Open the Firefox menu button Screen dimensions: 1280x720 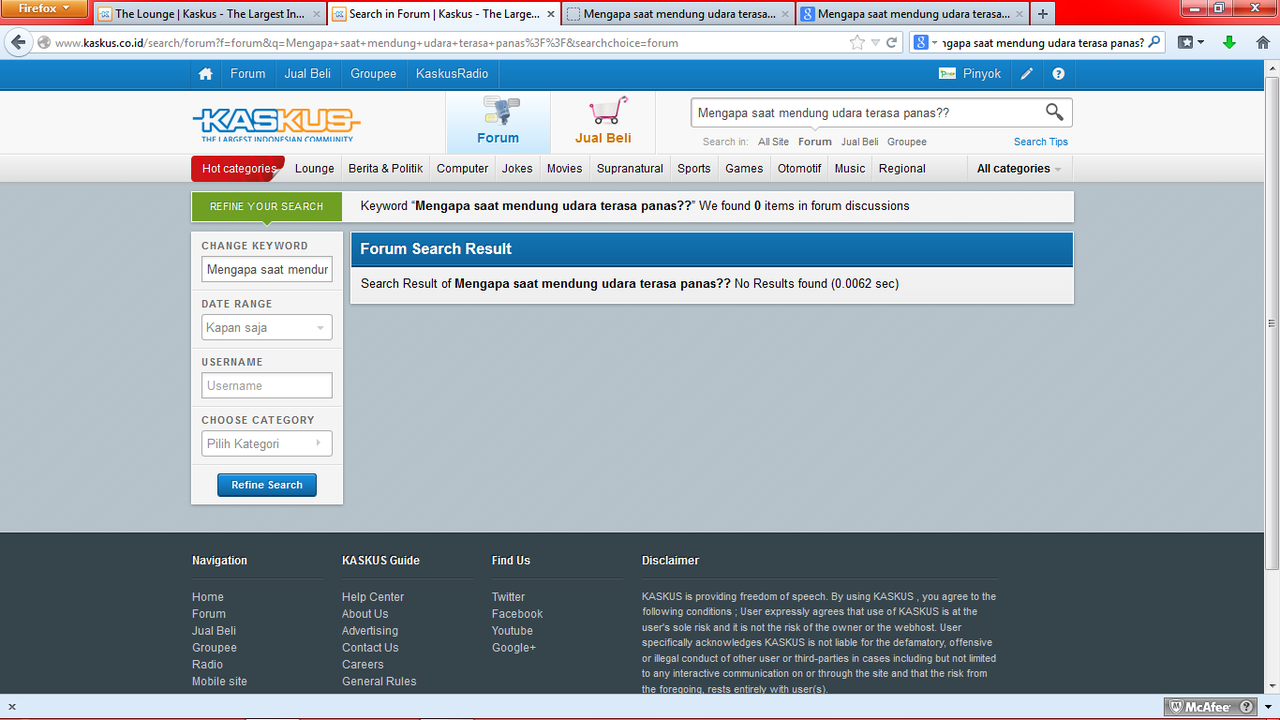[x=46, y=9]
